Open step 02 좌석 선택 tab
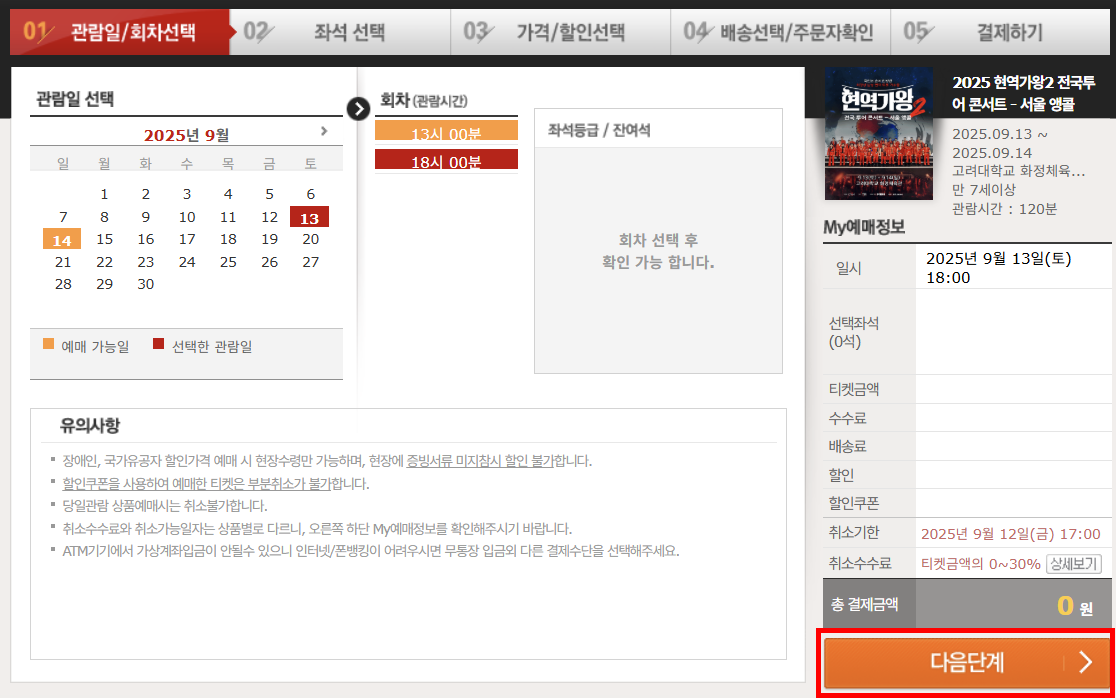 click(340, 32)
